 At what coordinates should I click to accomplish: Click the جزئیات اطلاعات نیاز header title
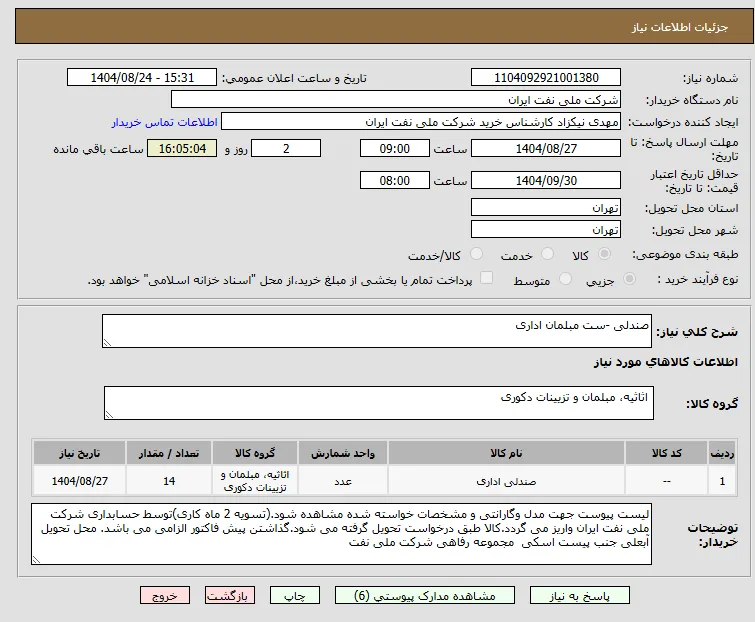[680, 27]
